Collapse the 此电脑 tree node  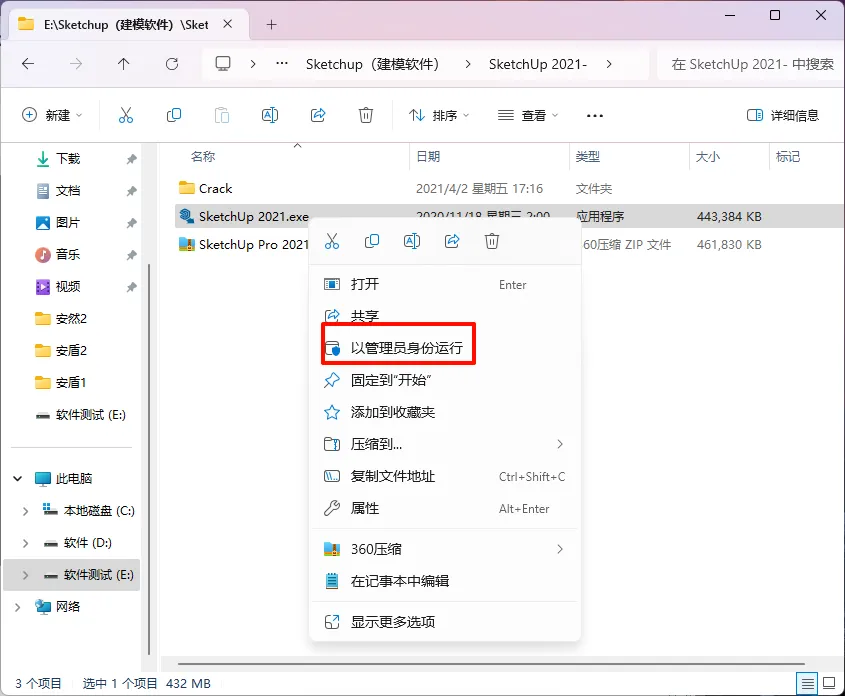coord(18,478)
